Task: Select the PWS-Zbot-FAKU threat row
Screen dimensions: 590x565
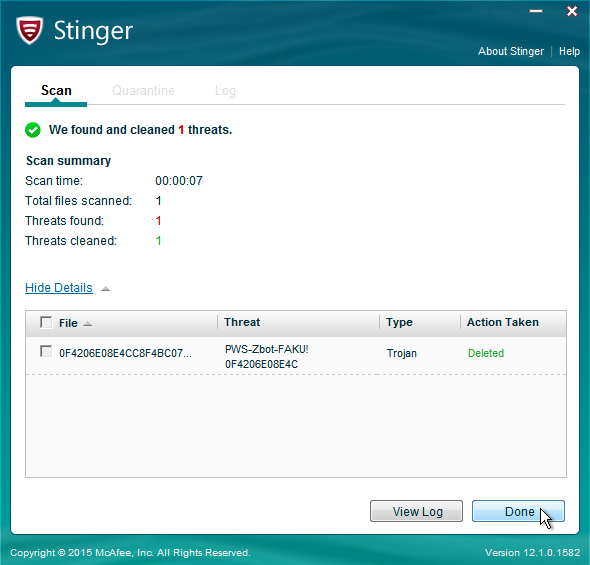Action: pos(296,356)
